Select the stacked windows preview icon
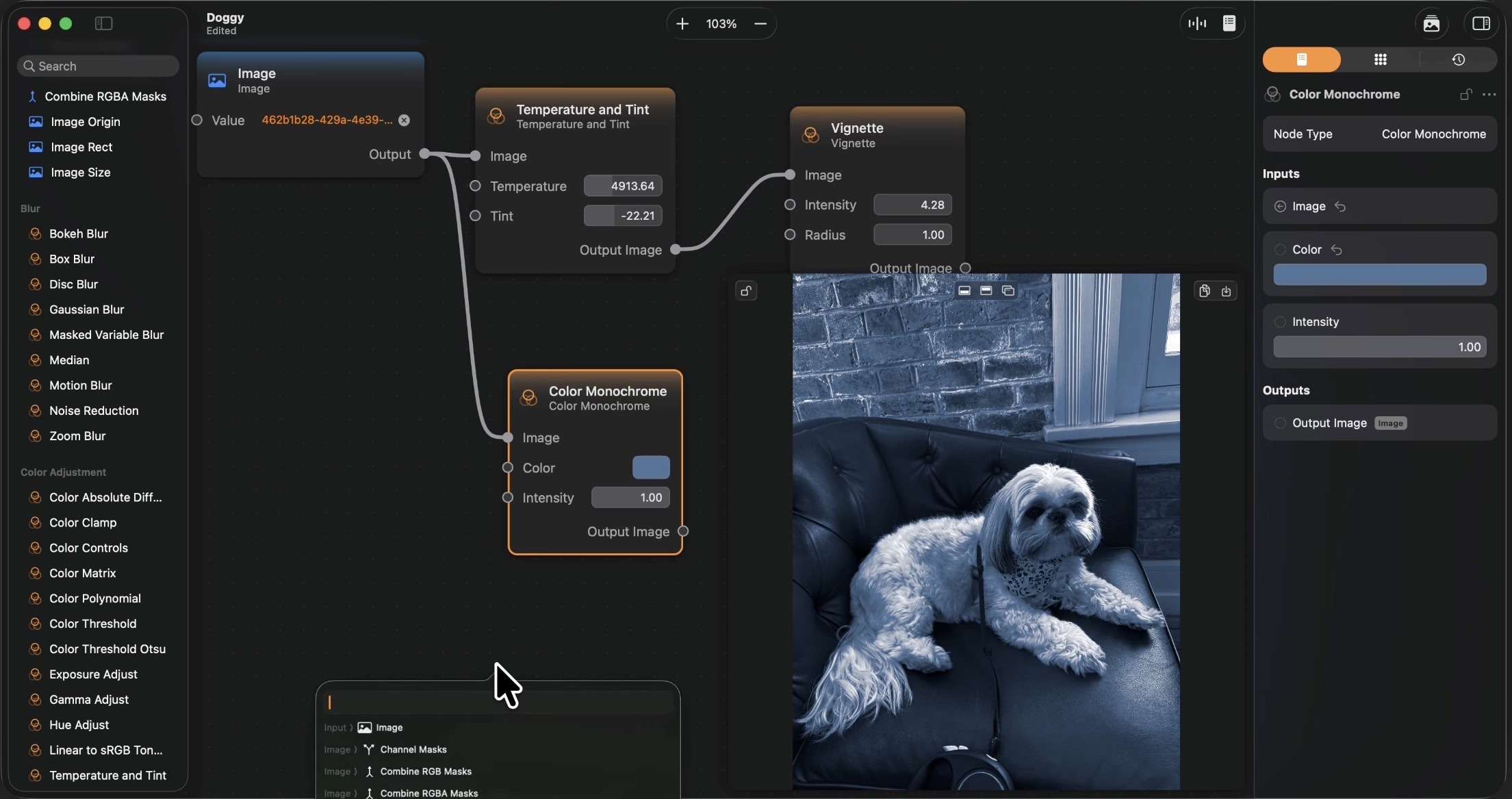 (x=1008, y=290)
